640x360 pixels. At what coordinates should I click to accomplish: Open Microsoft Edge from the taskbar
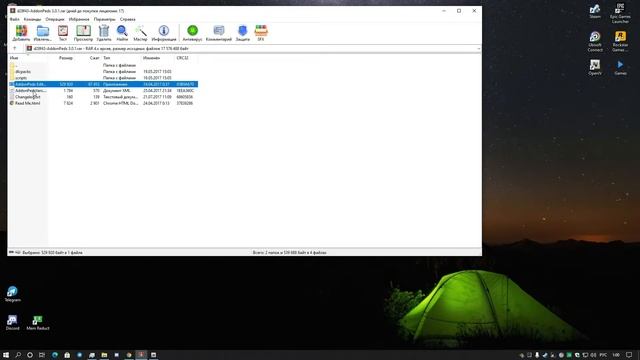click(55, 355)
